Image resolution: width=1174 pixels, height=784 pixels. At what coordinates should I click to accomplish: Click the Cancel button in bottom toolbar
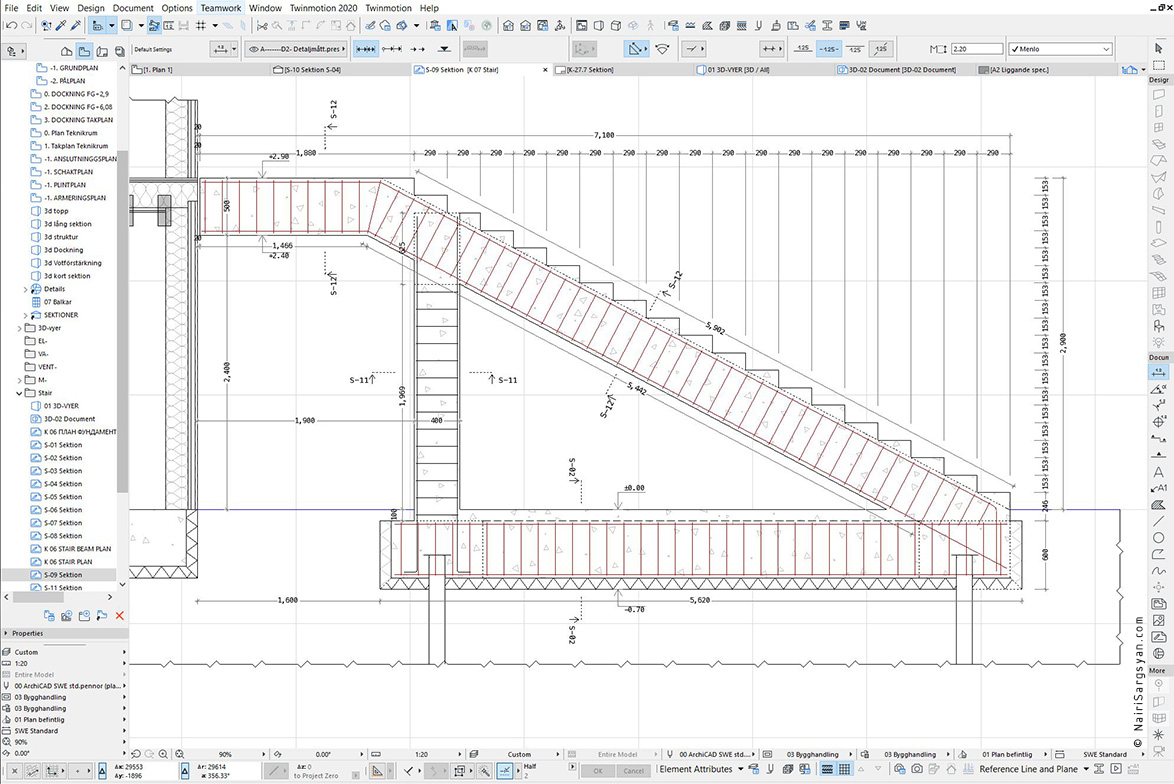(x=633, y=771)
